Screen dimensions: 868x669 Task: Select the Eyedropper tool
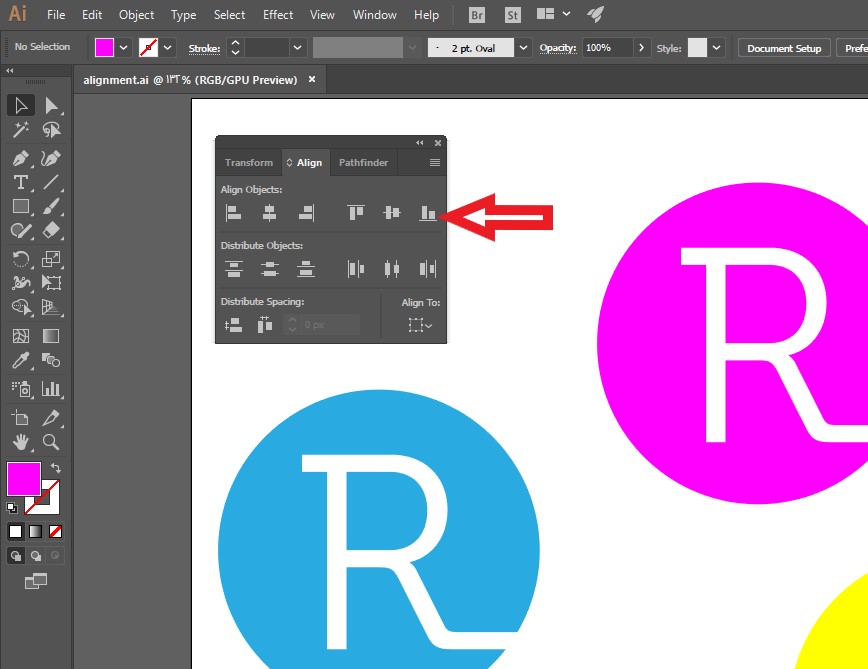(21, 361)
